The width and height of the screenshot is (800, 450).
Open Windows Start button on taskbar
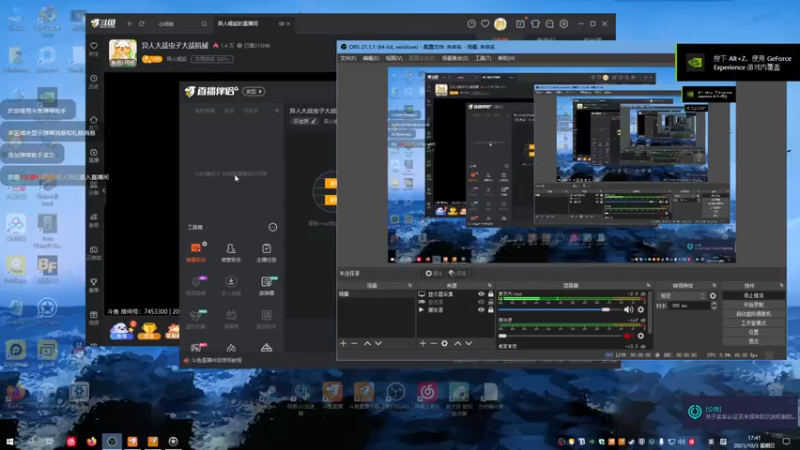[10, 441]
